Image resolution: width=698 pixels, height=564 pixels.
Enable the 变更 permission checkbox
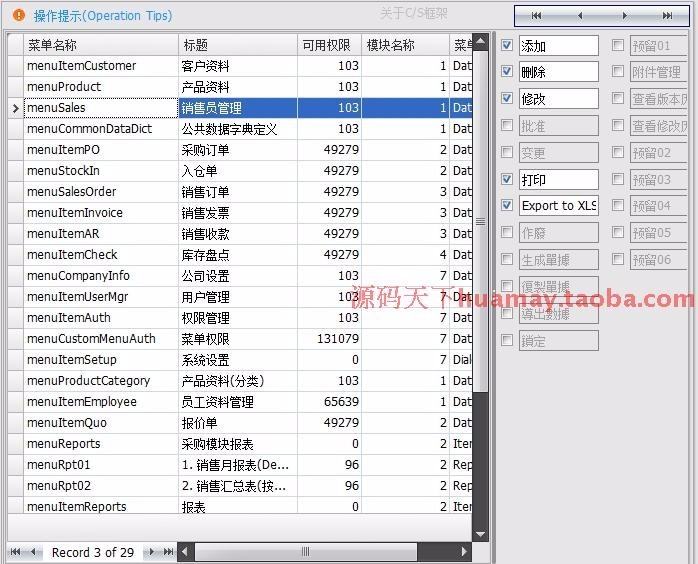pos(507,152)
